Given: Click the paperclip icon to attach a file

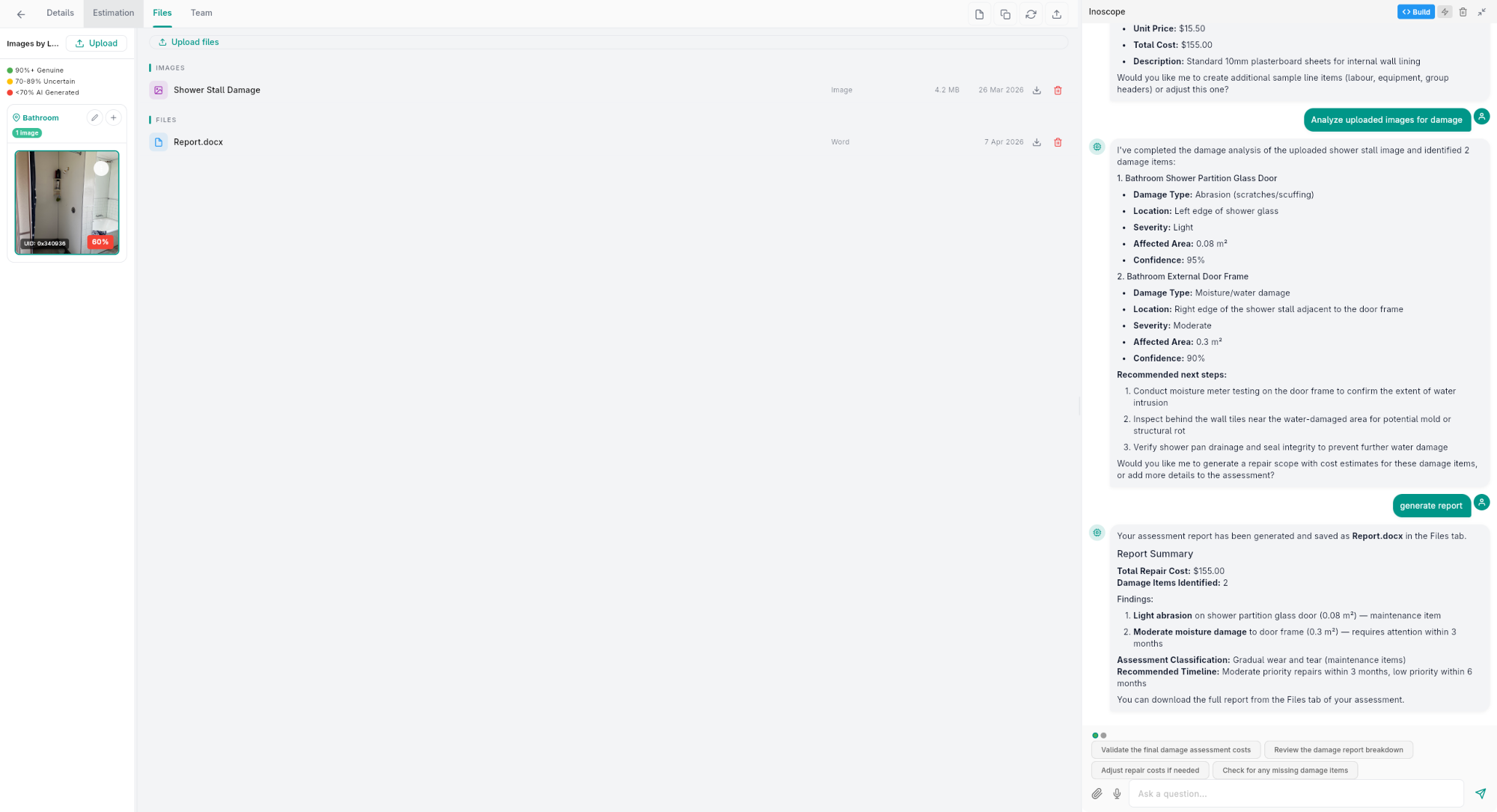Looking at the screenshot, I should coord(1097,793).
